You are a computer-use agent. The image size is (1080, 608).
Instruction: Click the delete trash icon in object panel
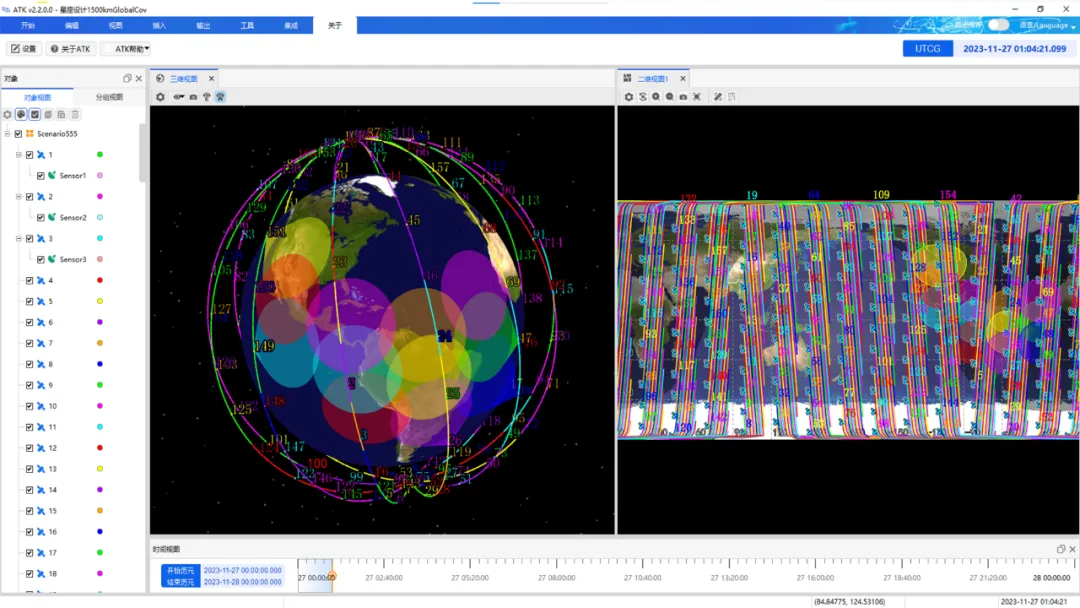[x=75, y=115]
